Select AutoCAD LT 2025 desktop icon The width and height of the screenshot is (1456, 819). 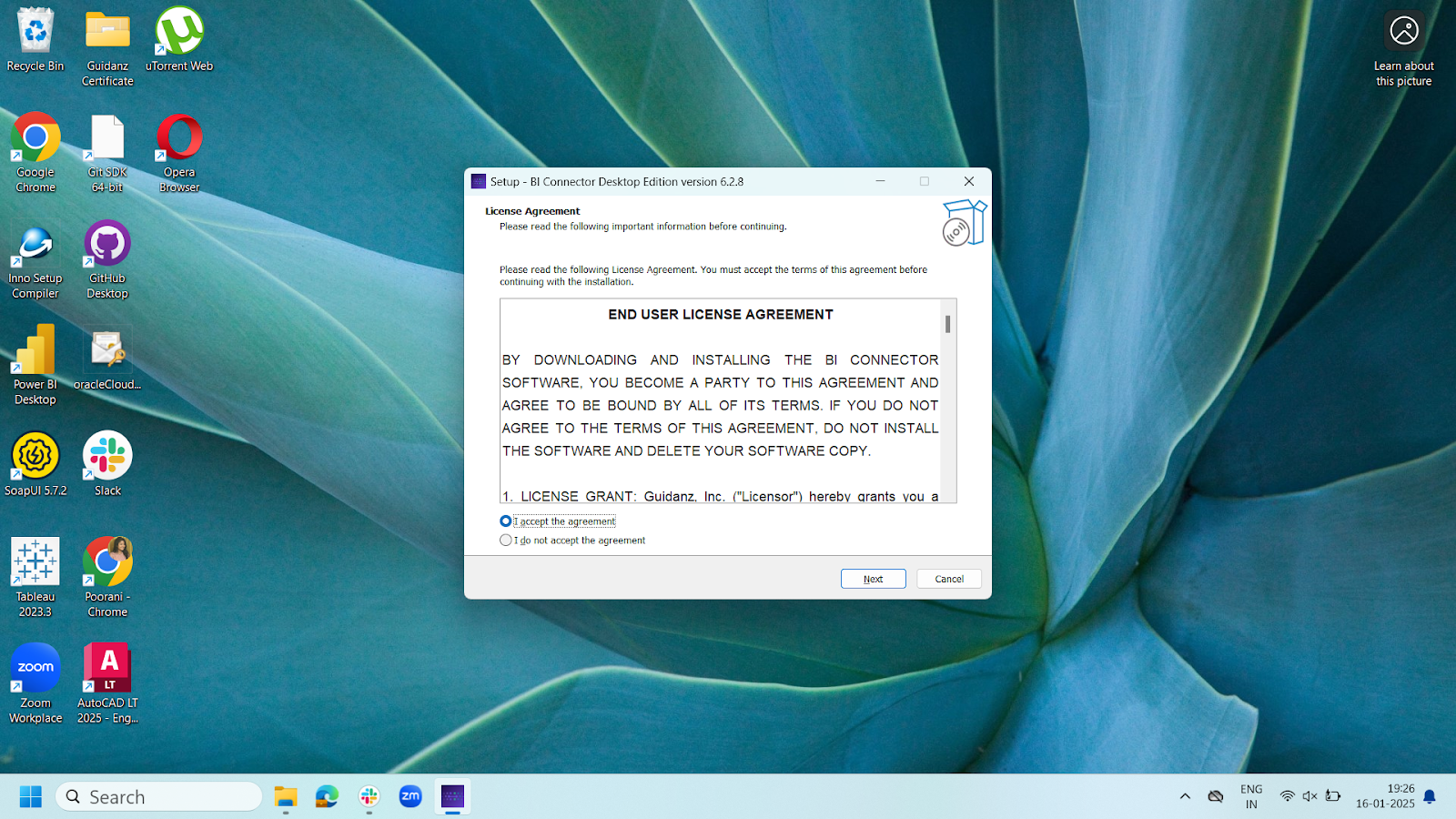107,684
